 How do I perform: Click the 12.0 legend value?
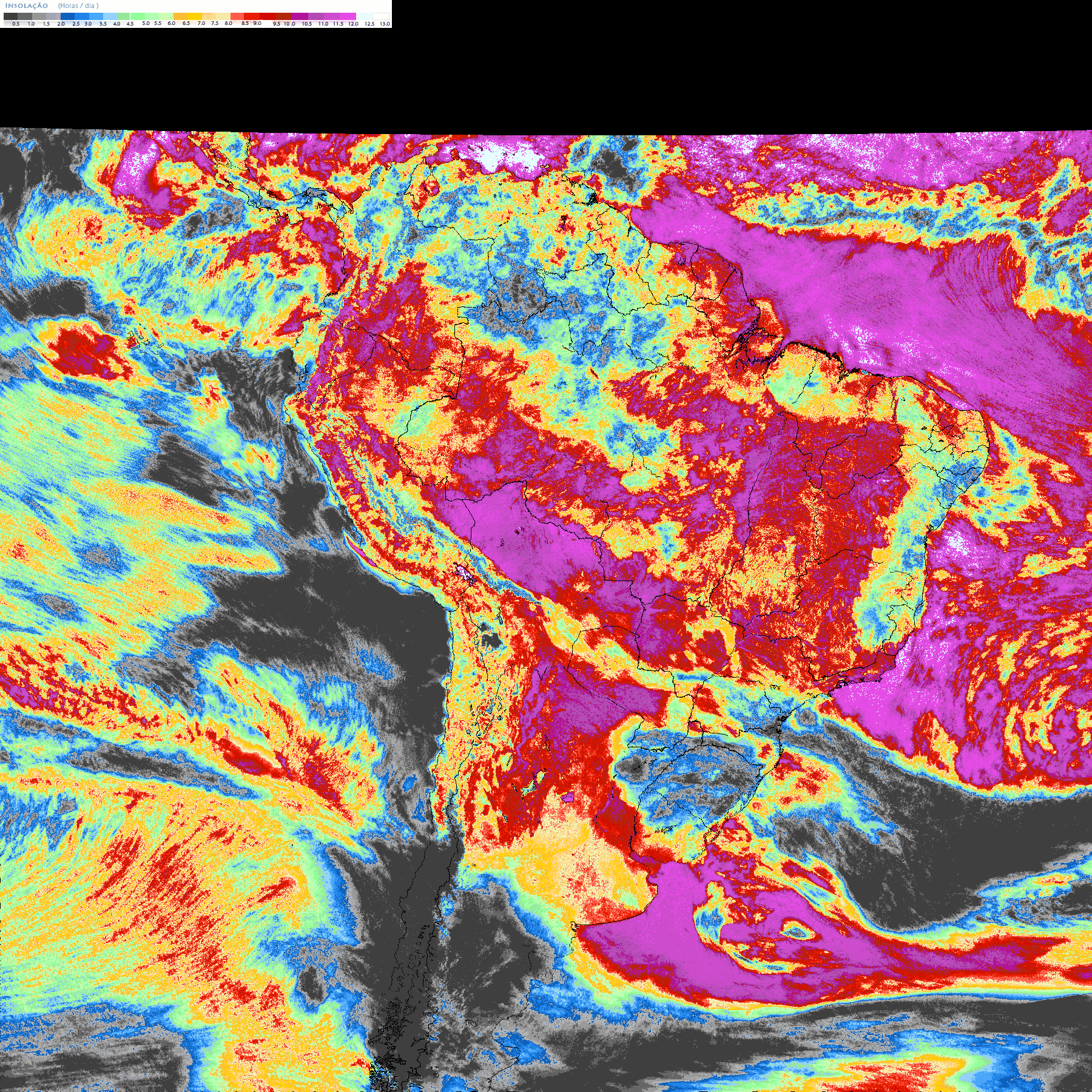pyautogui.click(x=353, y=24)
